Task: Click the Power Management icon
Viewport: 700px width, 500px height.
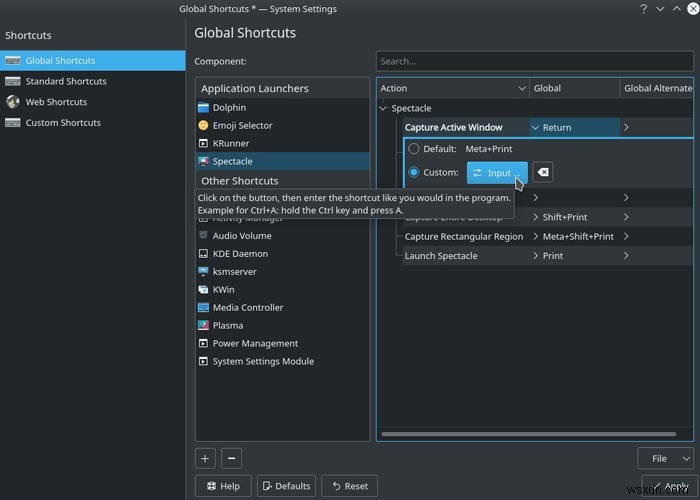Action: coord(203,343)
